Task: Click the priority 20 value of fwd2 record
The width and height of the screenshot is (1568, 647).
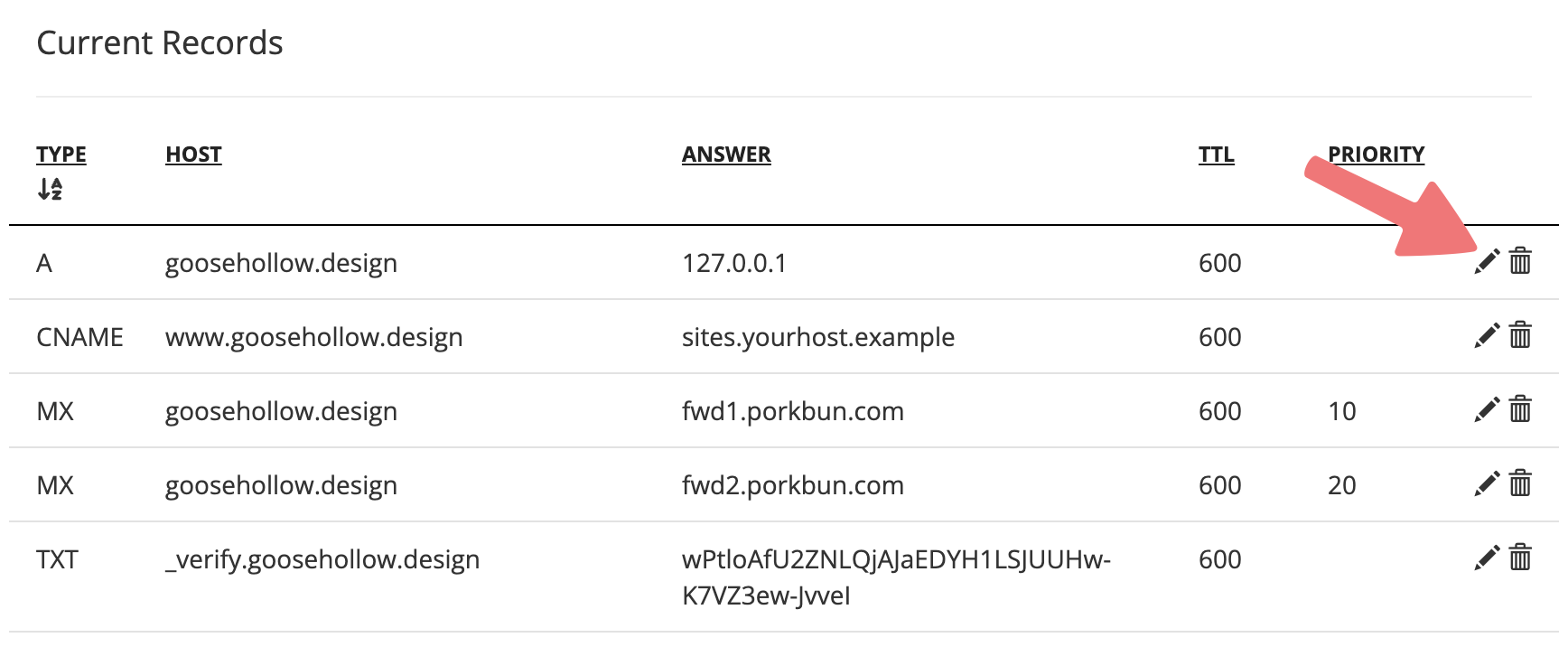Action: 1342,485
